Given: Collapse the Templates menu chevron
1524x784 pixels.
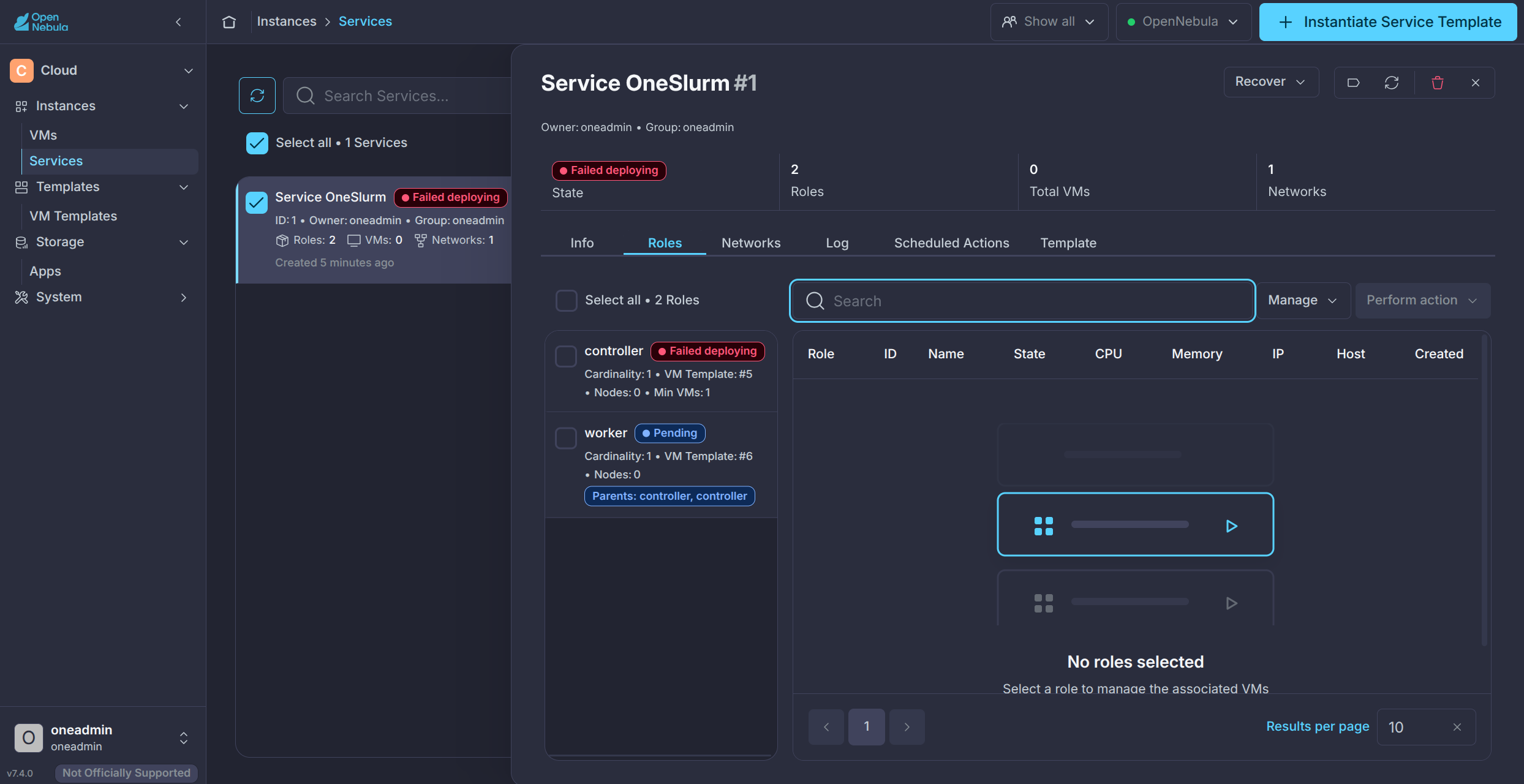Looking at the screenshot, I should click(x=184, y=187).
